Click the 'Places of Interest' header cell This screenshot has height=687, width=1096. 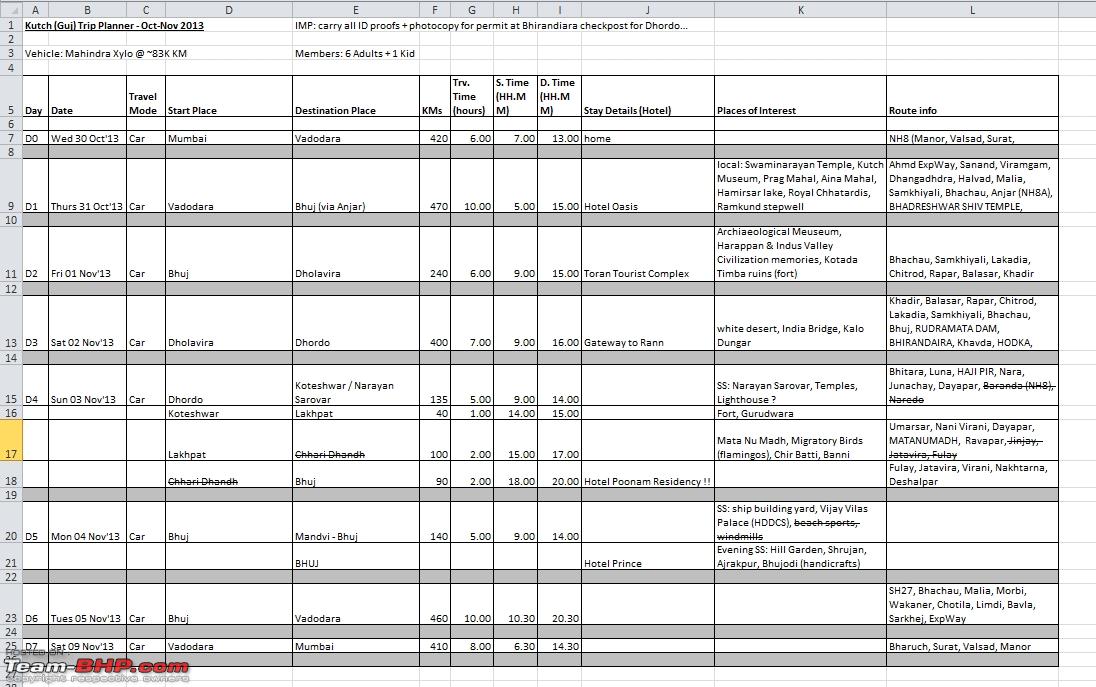tap(800, 96)
